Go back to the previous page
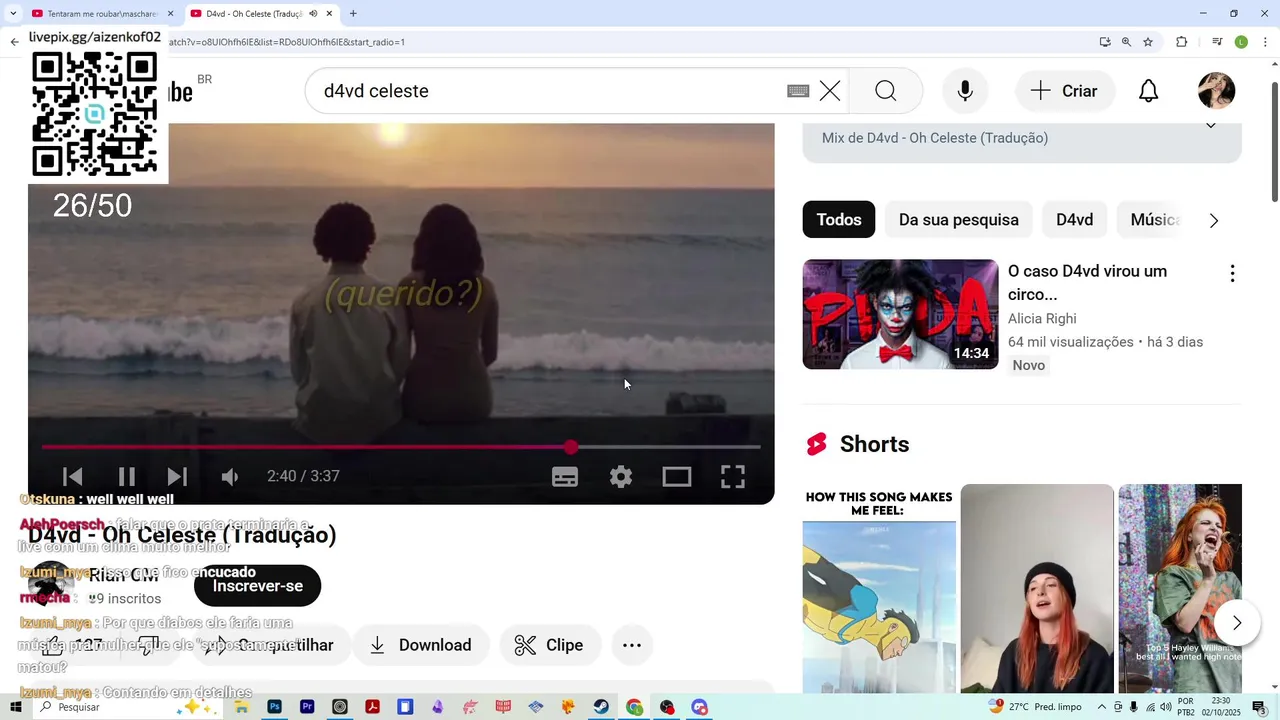This screenshot has height=720, width=1280. [14, 42]
